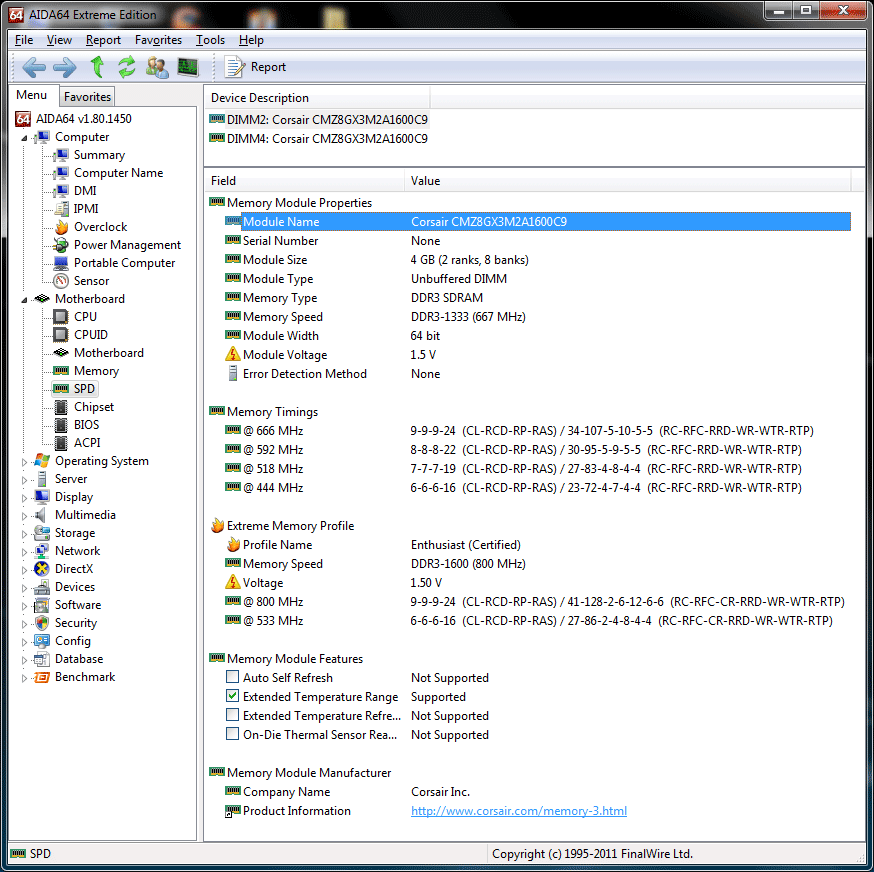Open the View menu
Image resolution: width=874 pixels, height=872 pixels.
pos(59,40)
